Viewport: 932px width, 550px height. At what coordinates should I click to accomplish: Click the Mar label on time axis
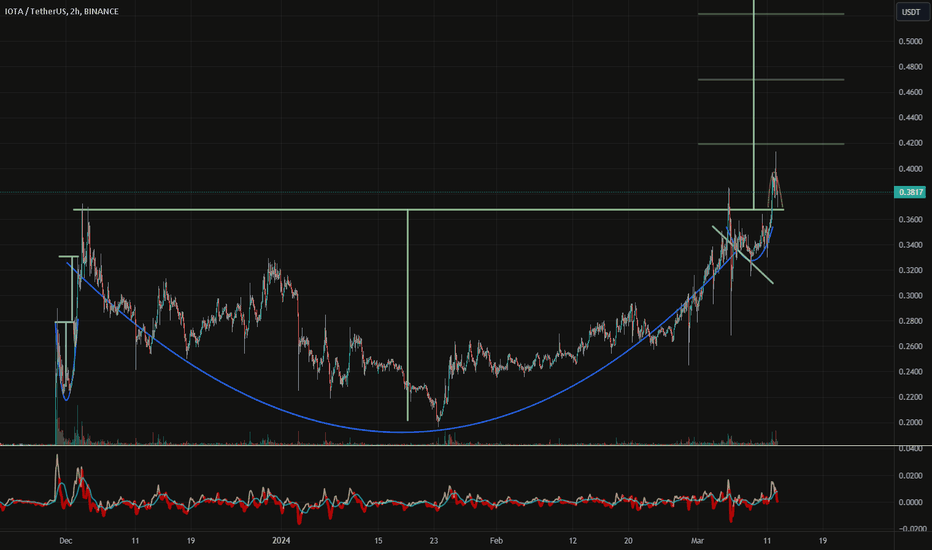pyautogui.click(x=697, y=540)
